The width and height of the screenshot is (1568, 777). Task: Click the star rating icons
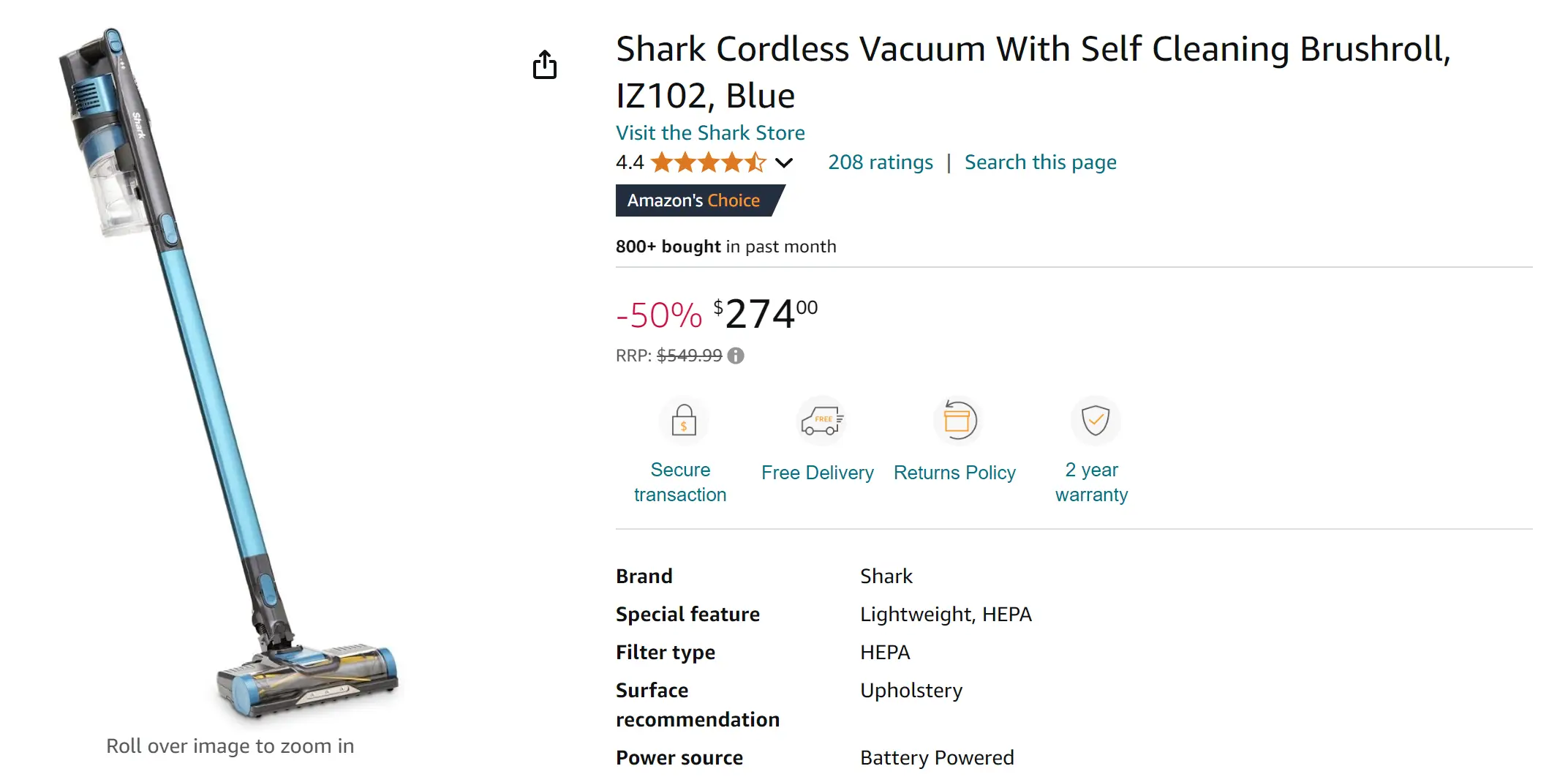[x=708, y=162]
